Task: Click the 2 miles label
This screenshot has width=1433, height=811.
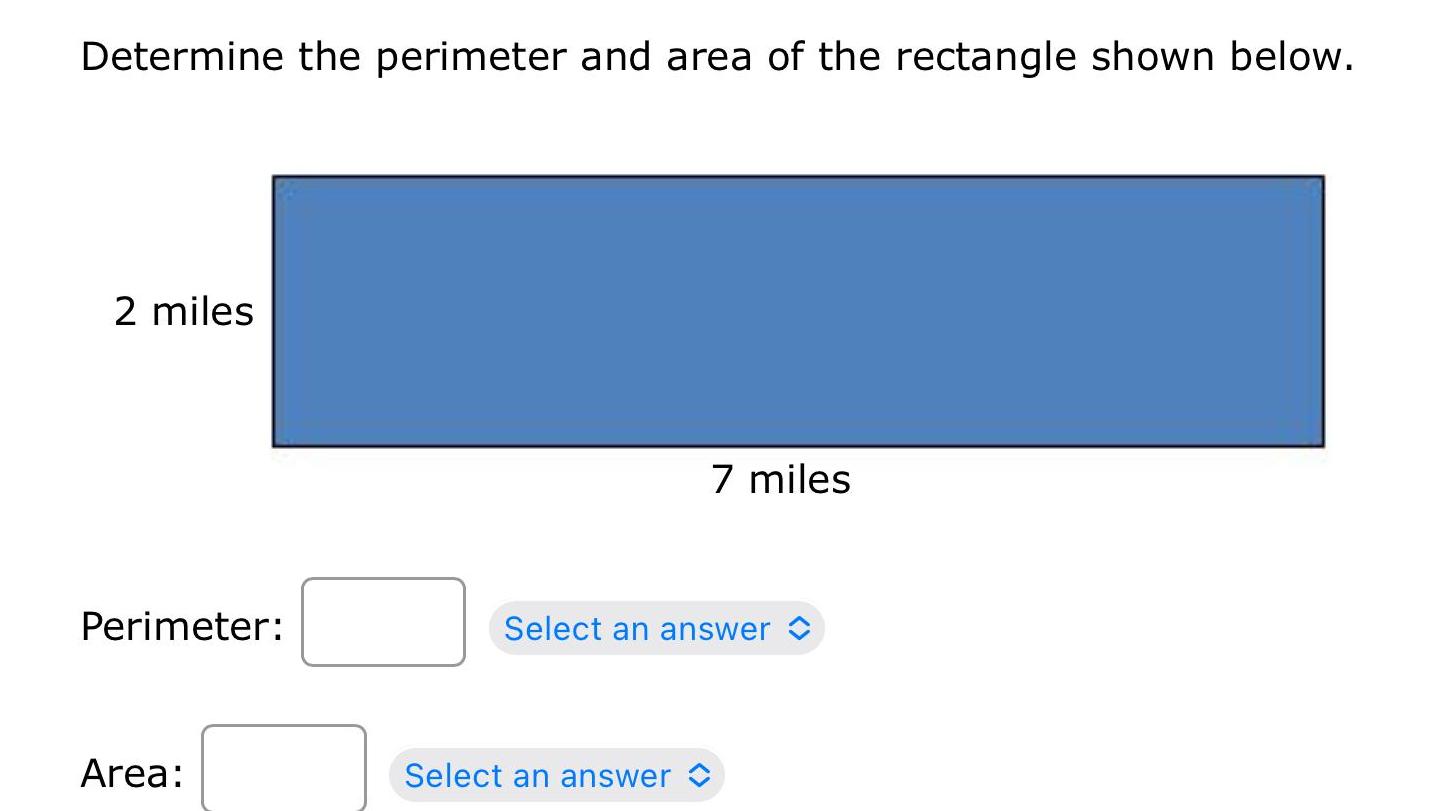Action: 184,311
